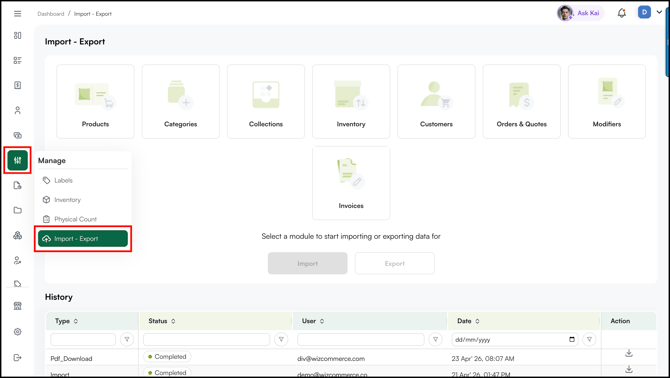
Task: Click the Manage sliders sidebar icon
Action: (x=18, y=160)
